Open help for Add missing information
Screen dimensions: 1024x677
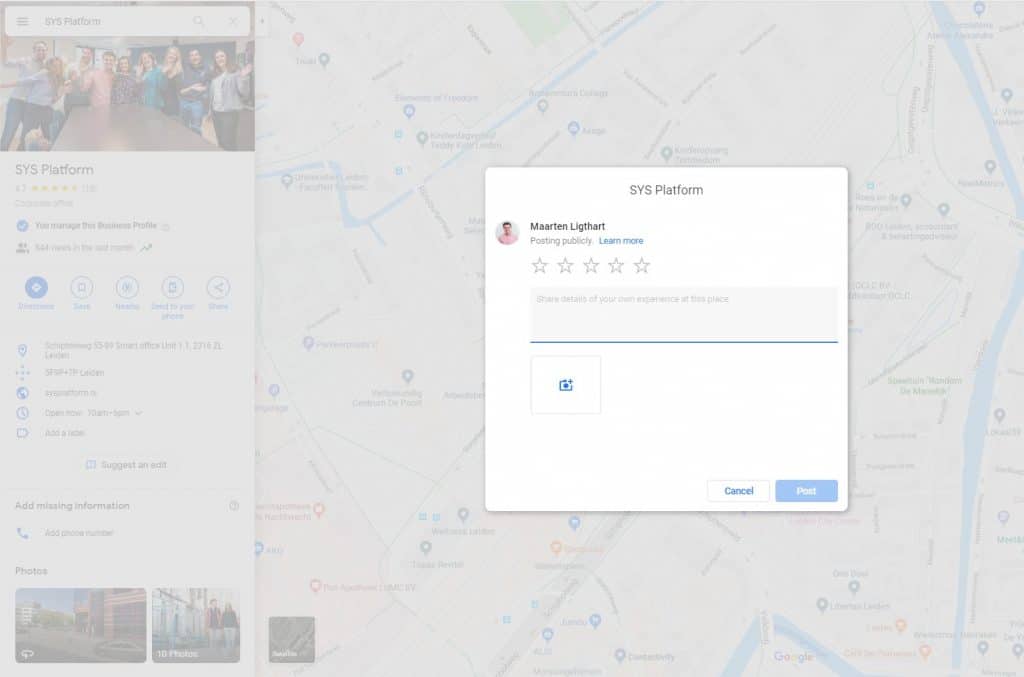234,506
